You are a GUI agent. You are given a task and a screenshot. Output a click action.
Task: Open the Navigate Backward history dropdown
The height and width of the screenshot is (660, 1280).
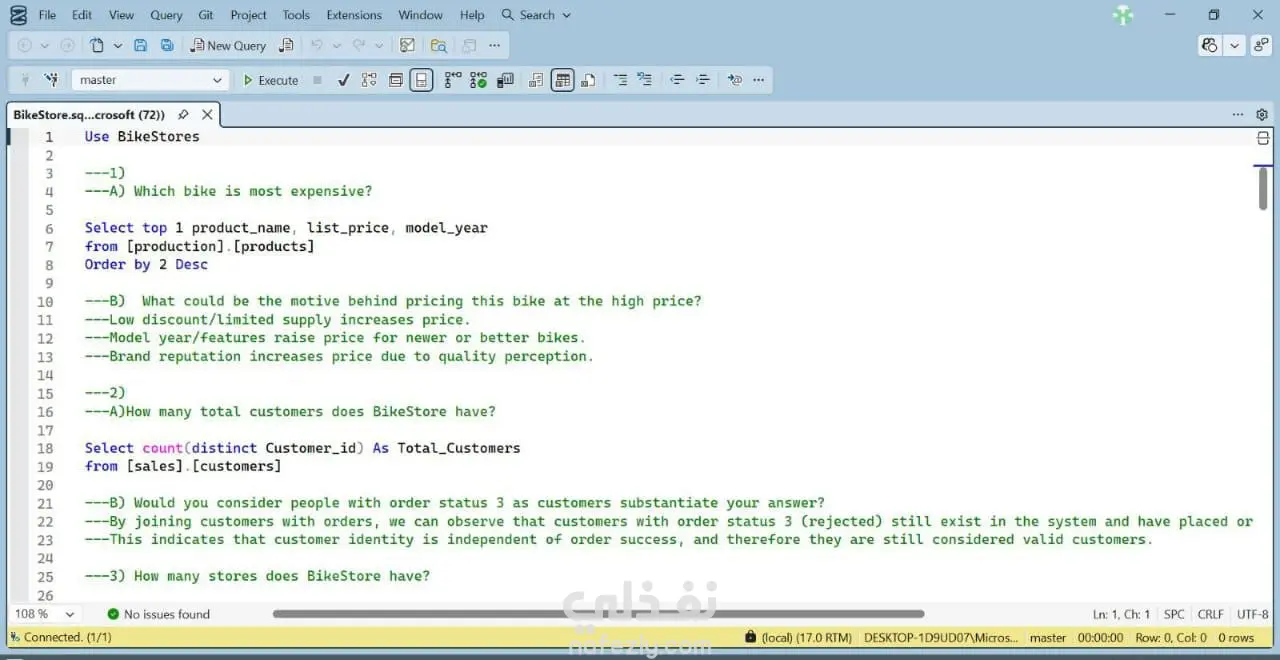(x=45, y=45)
